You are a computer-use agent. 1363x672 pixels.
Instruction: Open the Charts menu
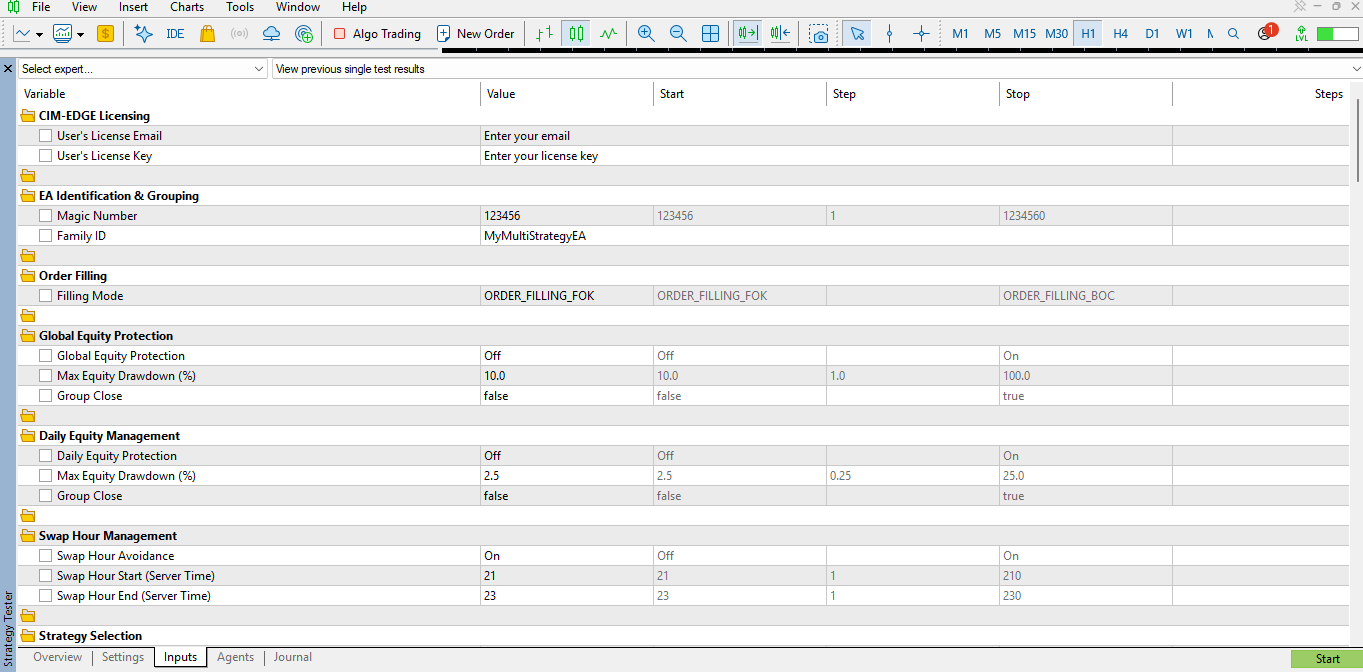coord(187,7)
